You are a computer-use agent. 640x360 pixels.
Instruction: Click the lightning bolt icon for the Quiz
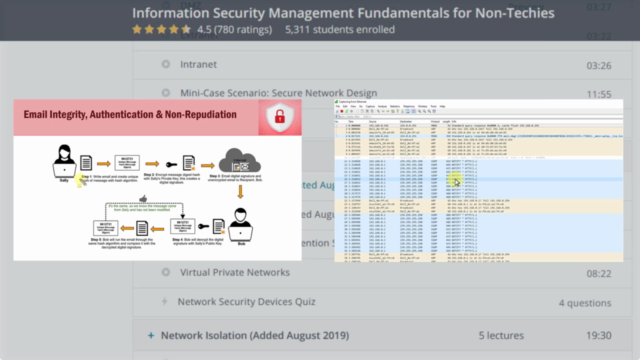click(x=164, y=302)
